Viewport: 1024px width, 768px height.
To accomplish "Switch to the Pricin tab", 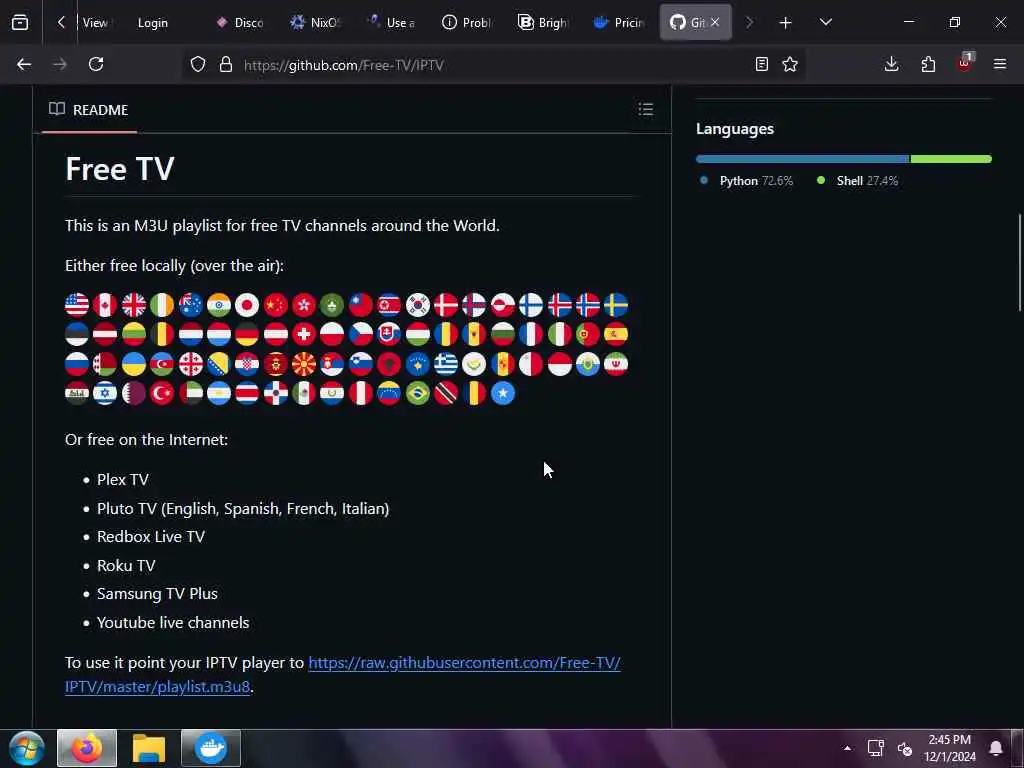I will pyautogui.click(x=620, y=23).
